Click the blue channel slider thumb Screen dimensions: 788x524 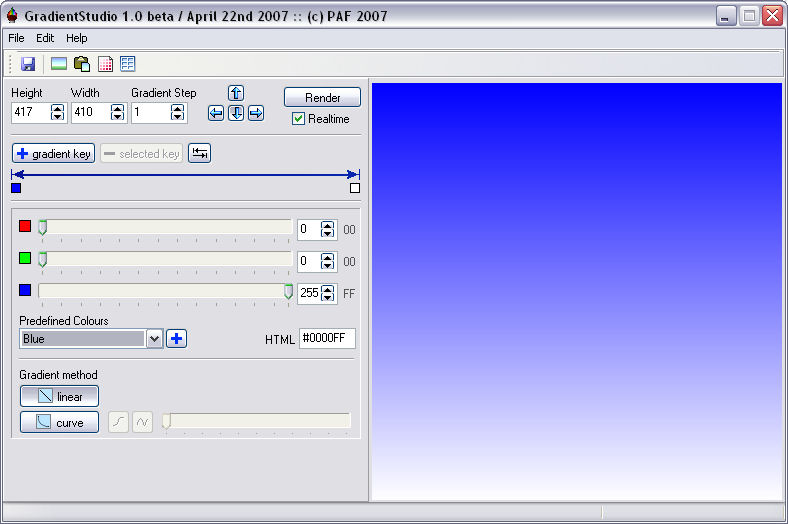point(288,291)
